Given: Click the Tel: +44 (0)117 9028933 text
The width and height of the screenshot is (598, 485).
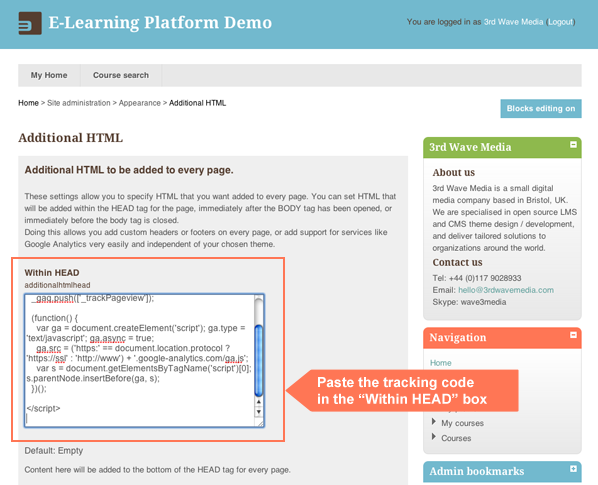Looking at the screenshot, I should point(477,278).
